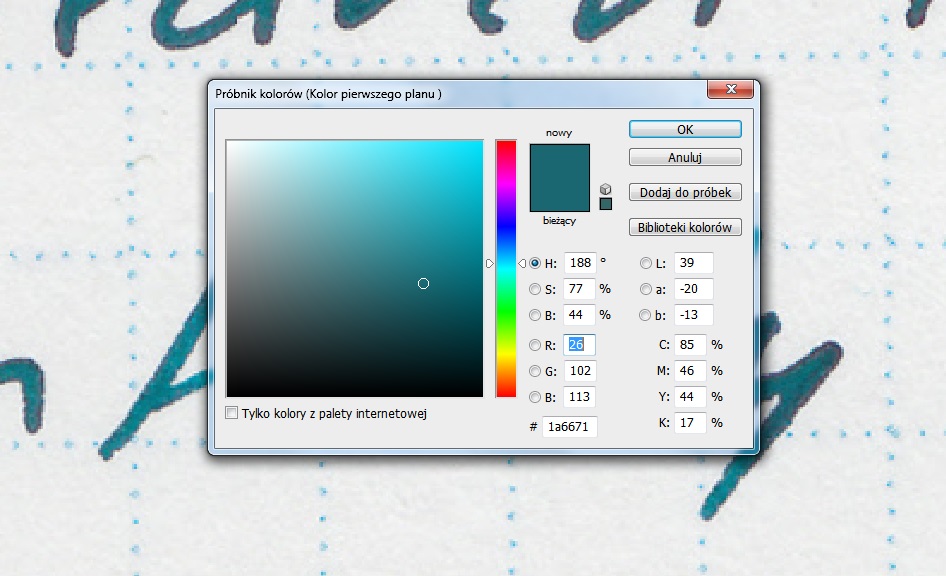This screenshot has height=576, width=946.
Task: Click the small web-safe color swatch
Action: [x=606, y=204]
